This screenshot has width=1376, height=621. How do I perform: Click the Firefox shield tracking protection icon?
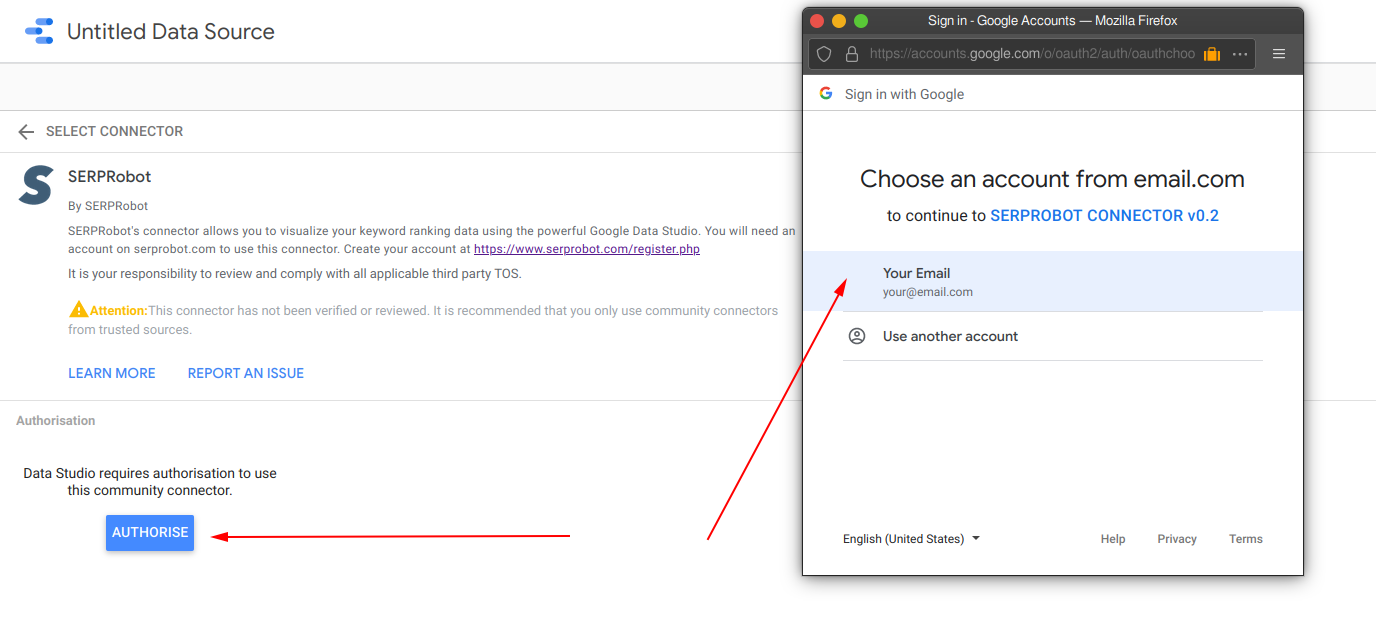pyautogui.click(x=825, y=54)
